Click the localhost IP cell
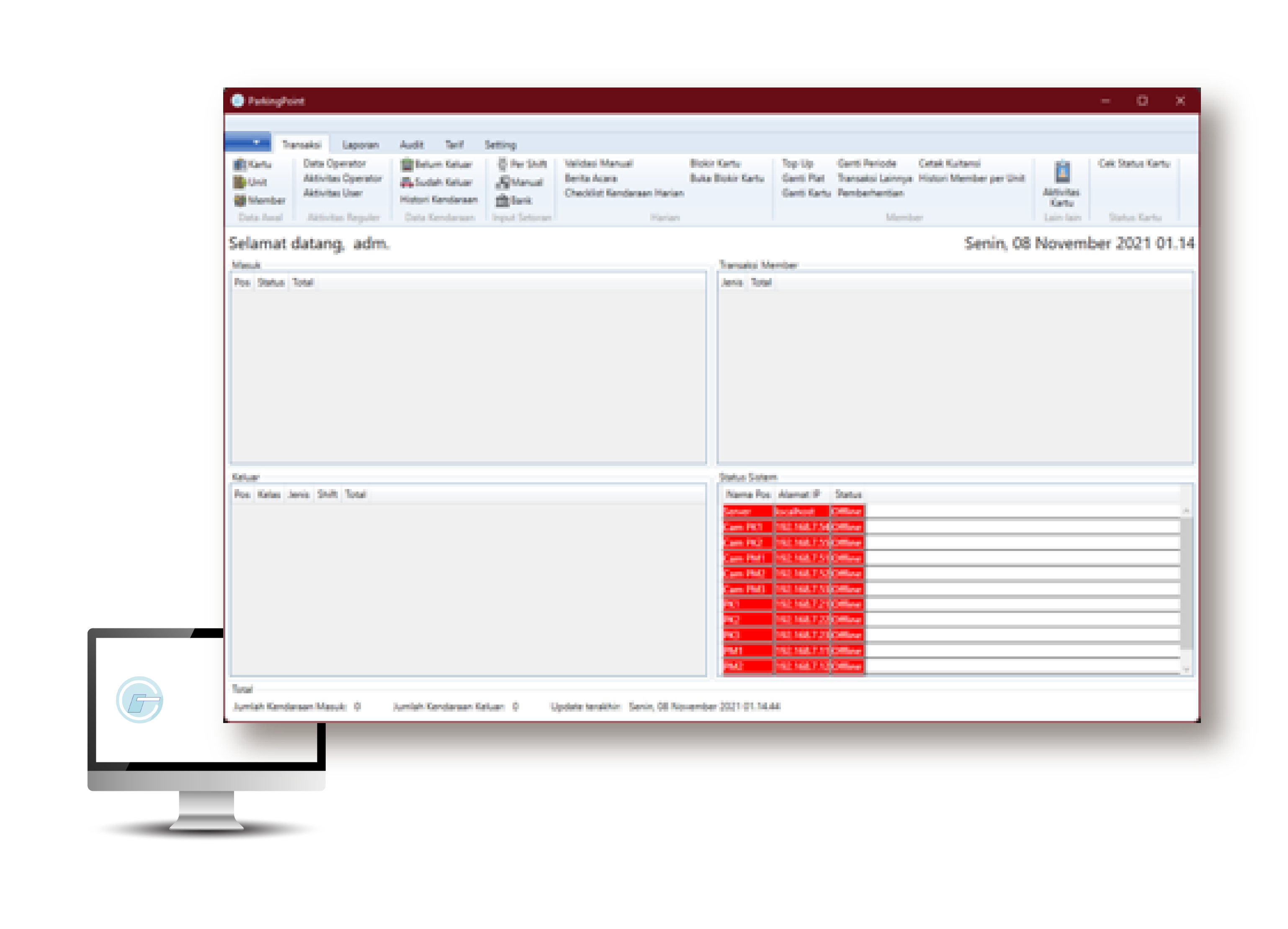 point(802,512)
